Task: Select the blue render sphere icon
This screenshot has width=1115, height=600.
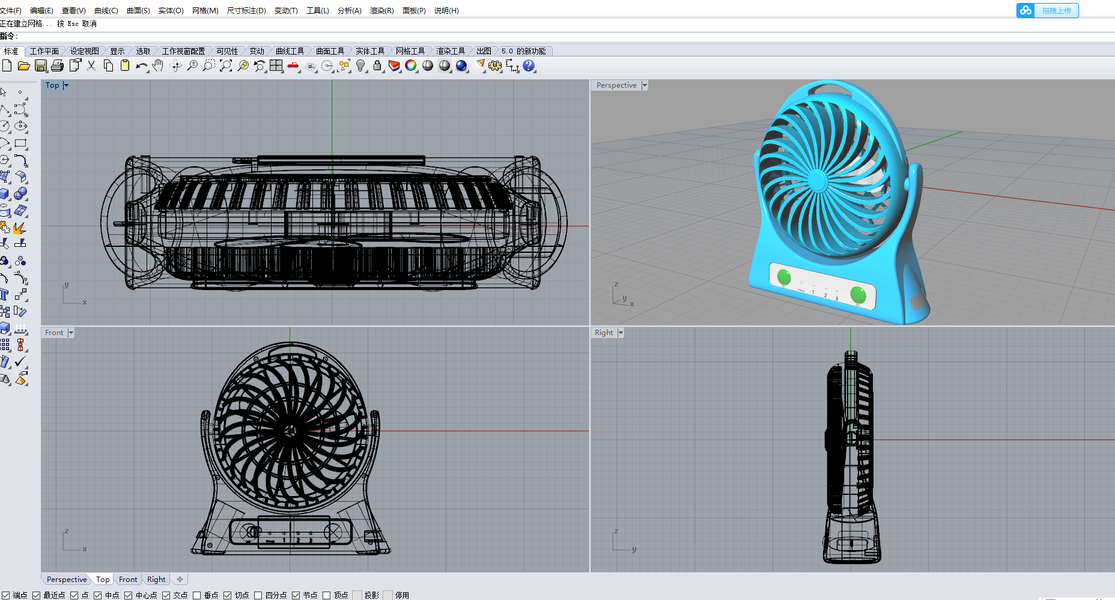Action: click(462, 65)
